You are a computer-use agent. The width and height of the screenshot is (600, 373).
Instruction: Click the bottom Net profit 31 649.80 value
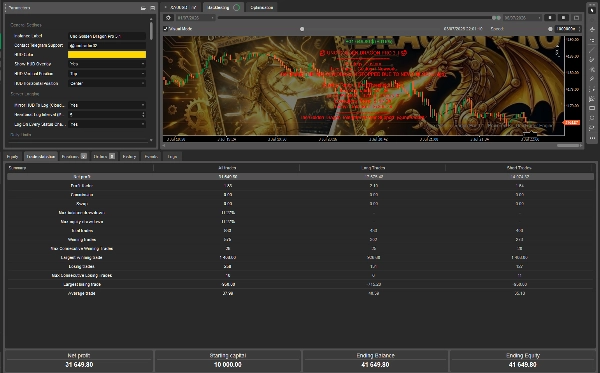[x=79, y=365]
